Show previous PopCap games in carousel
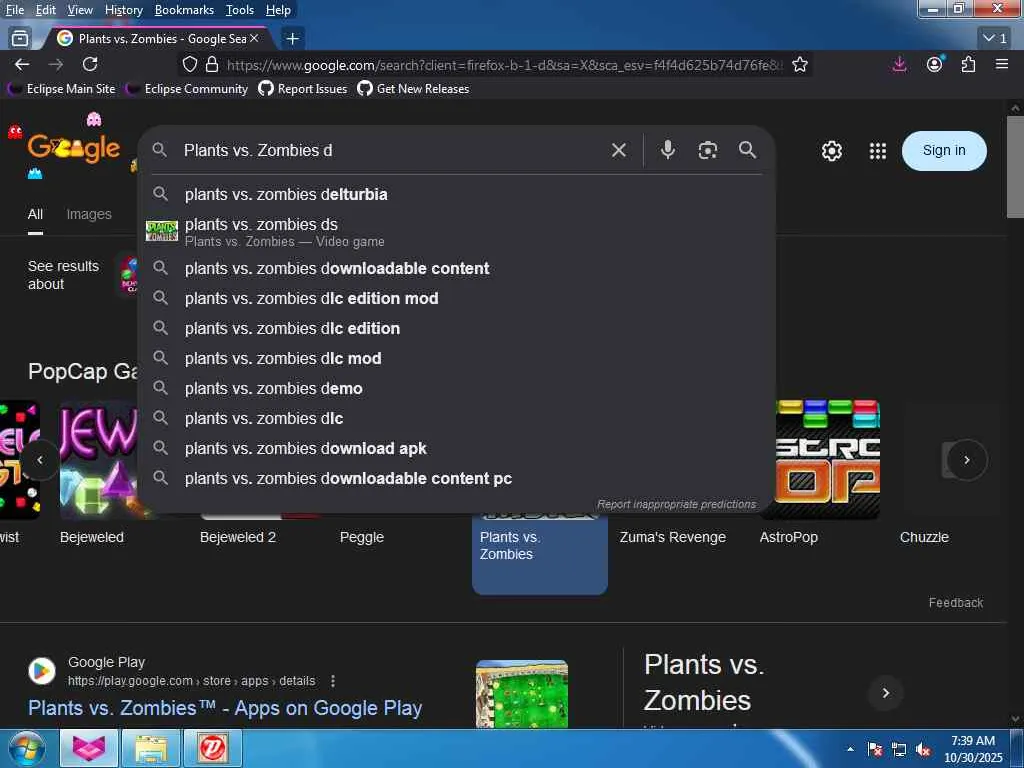 click(40, 460)
